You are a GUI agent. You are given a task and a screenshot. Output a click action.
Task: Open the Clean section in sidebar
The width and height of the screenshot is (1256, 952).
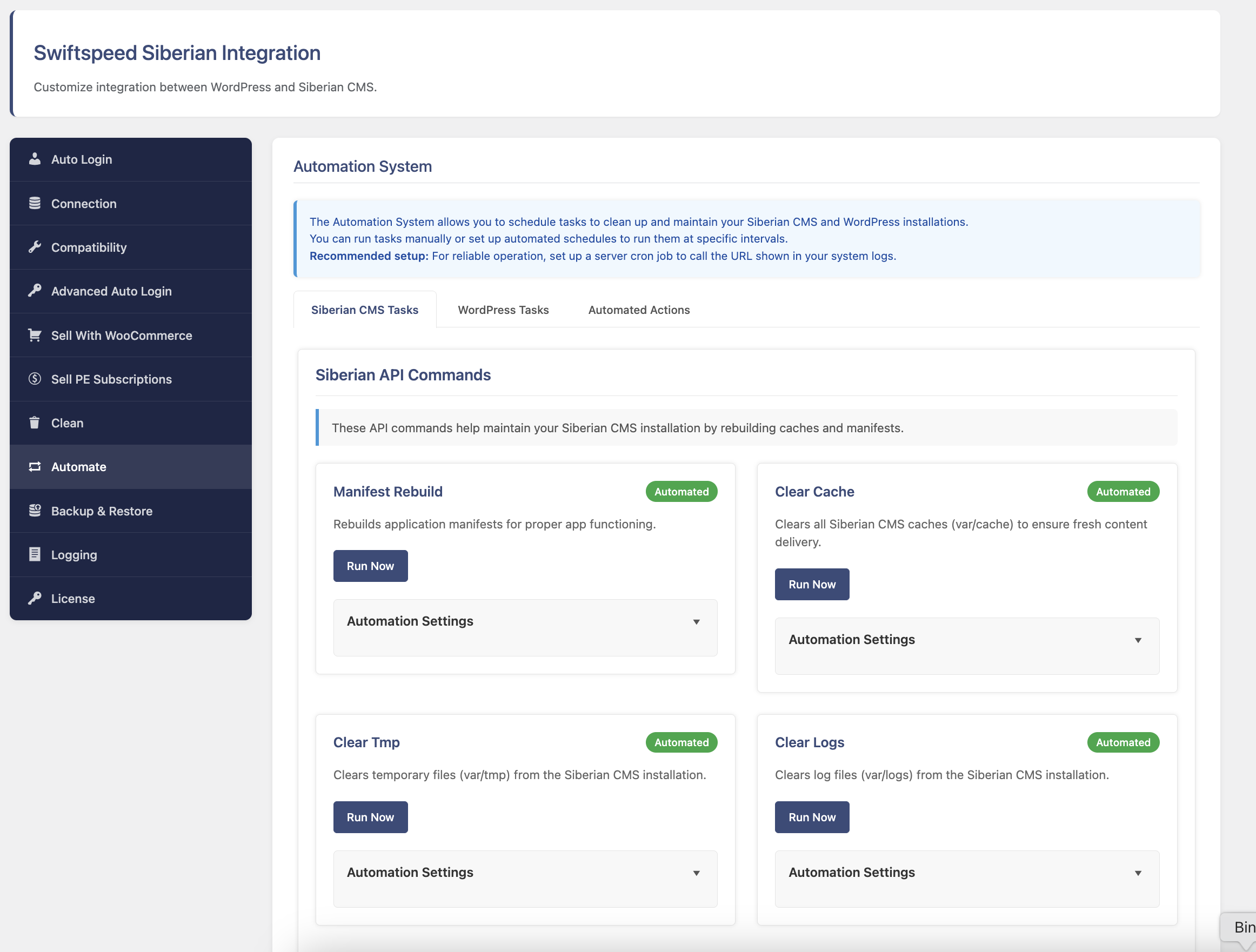[131, 423]
